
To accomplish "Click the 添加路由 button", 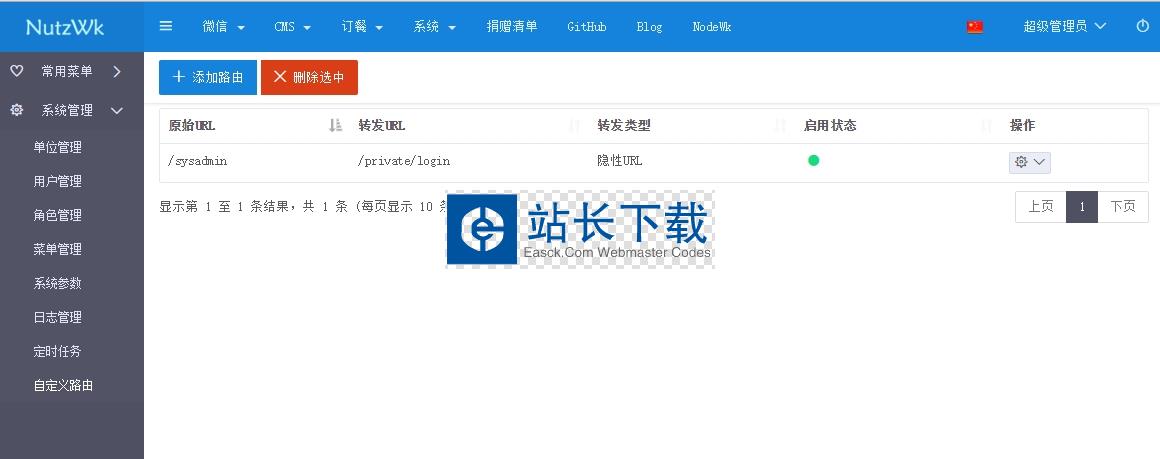I will [208, 77].
